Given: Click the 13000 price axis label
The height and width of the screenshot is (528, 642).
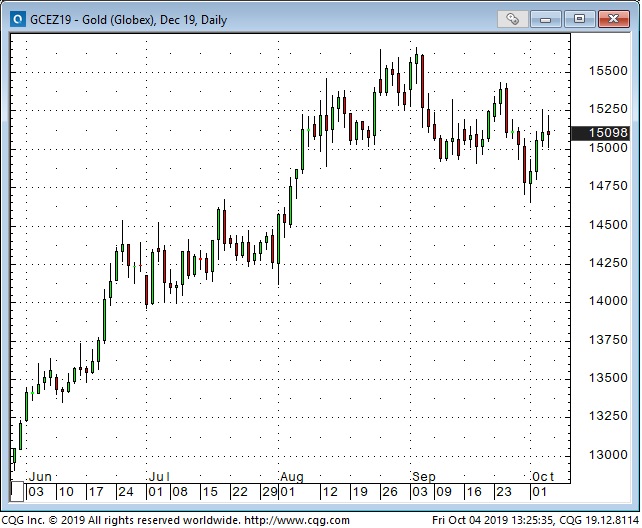Looking at the screenshot, I should pos(608,455).
